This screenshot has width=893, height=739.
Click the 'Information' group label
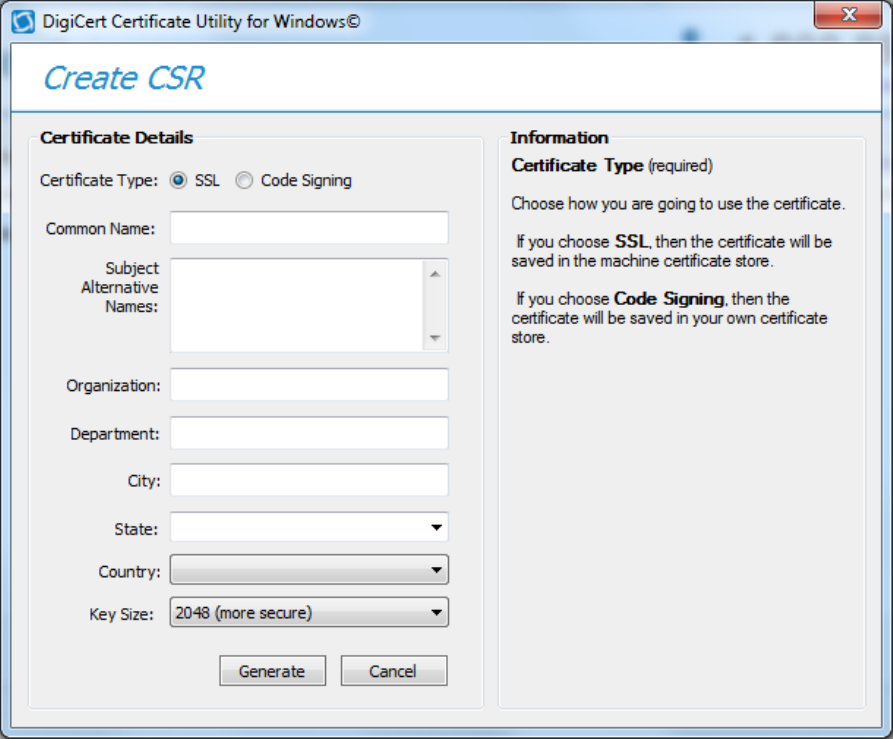[559, 138]
